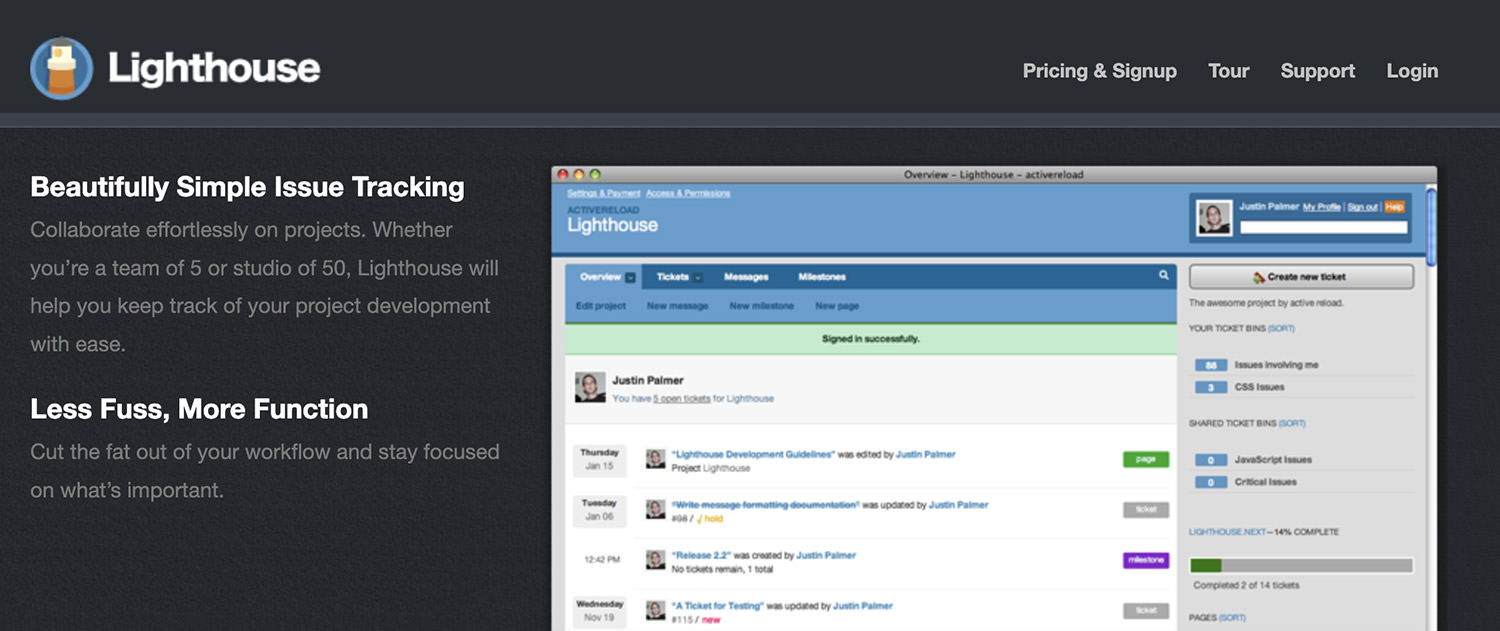Click the yellow window minimize button
The image size is (1500, 631).
point(578,174)
